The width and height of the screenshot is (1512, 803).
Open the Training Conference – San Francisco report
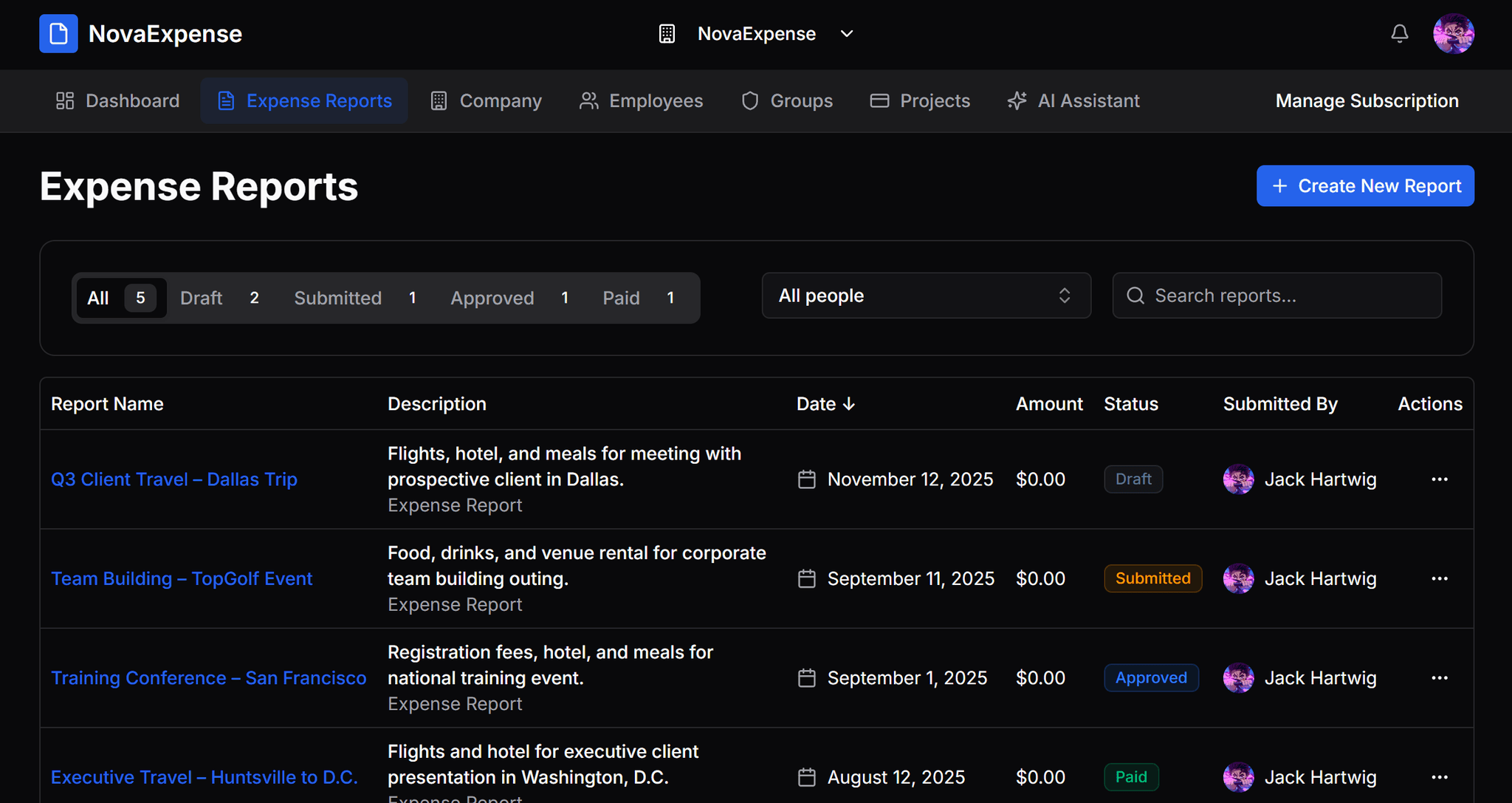point(209,677)
